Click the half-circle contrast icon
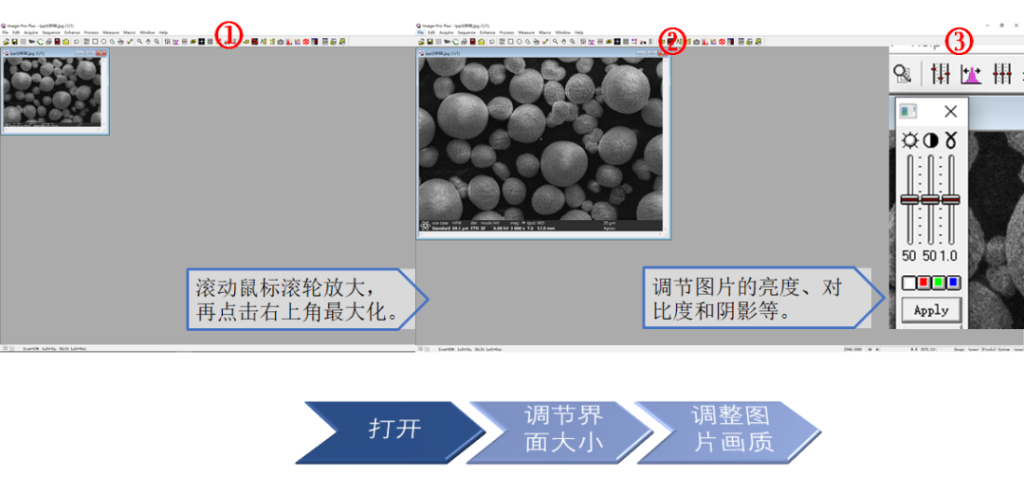1024x495 pixels. [930, 141]
